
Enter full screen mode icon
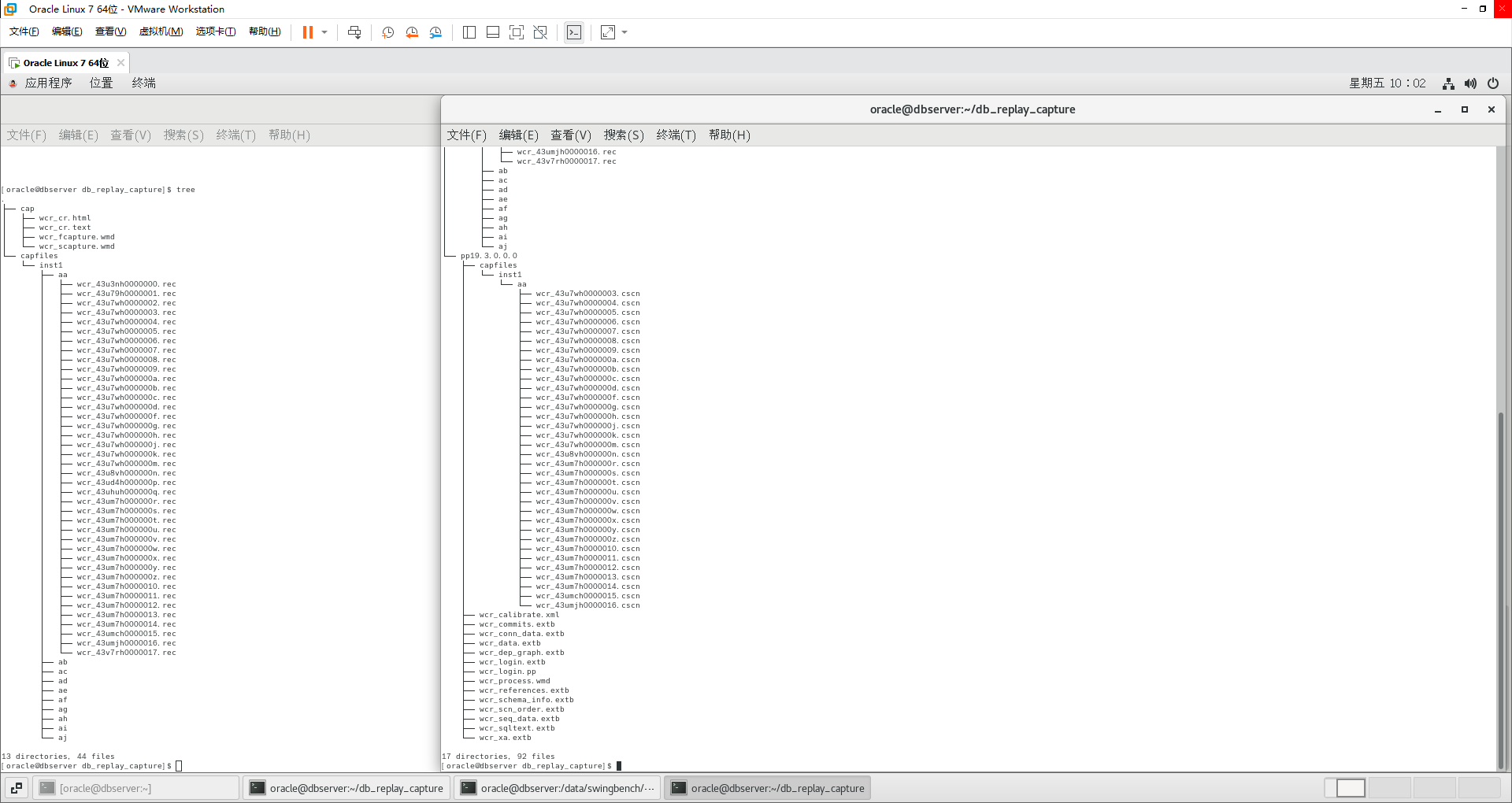[x=517, y=32]
